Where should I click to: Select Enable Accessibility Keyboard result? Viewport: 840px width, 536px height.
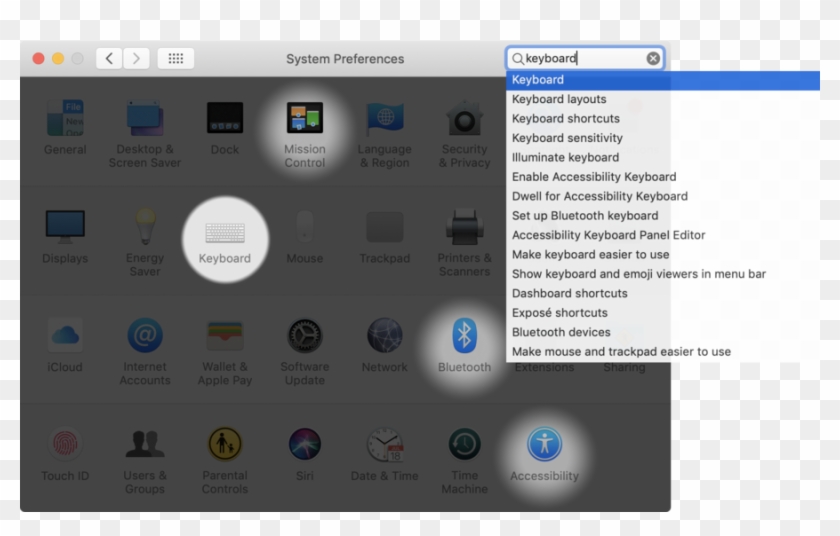(663, 177)
